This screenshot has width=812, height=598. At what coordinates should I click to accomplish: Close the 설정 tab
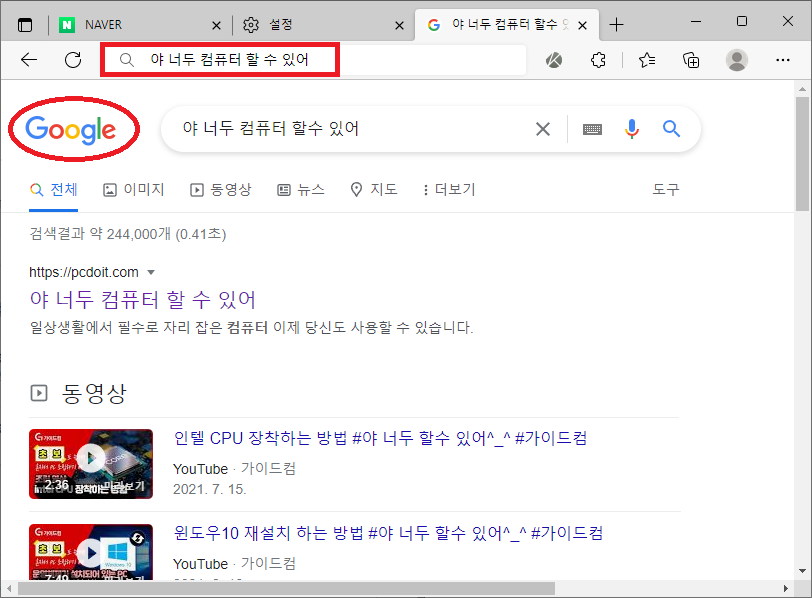[399, 25]
